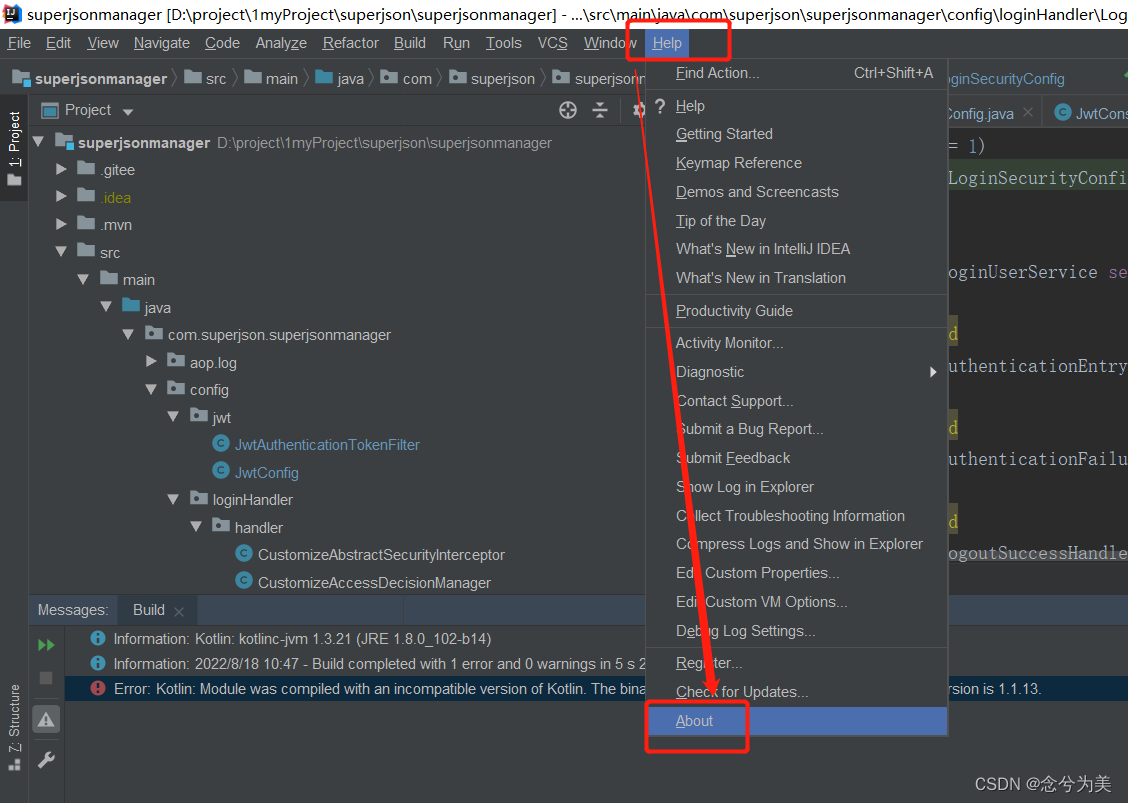This screenshot has width=1128, height=803.
Task: Click the src breadcrumb item
Action: (x=205, y=78)
